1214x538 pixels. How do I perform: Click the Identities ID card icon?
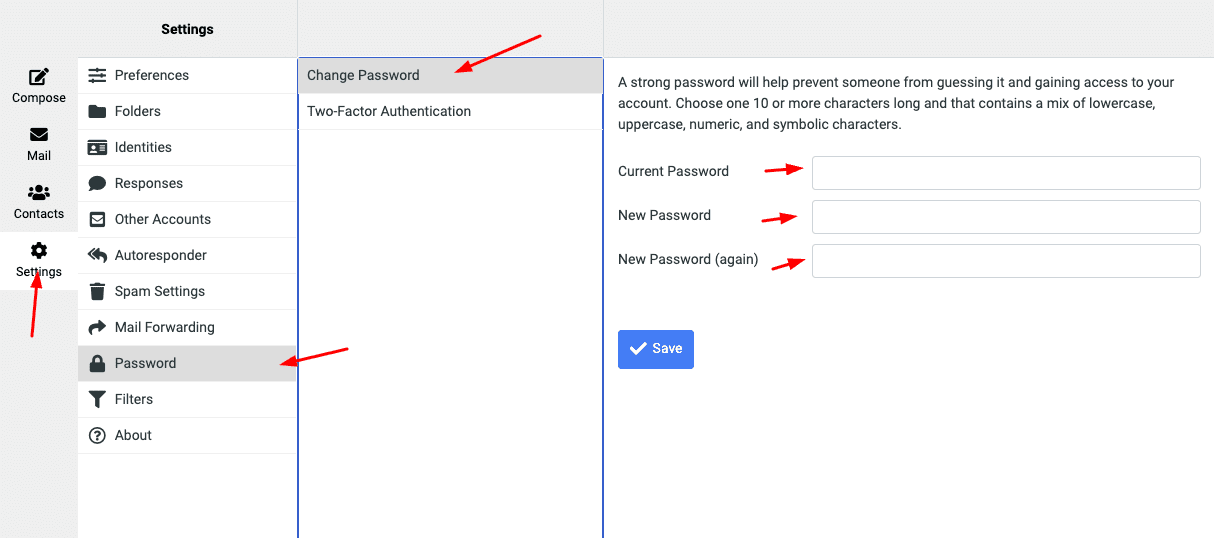(97, 147)
